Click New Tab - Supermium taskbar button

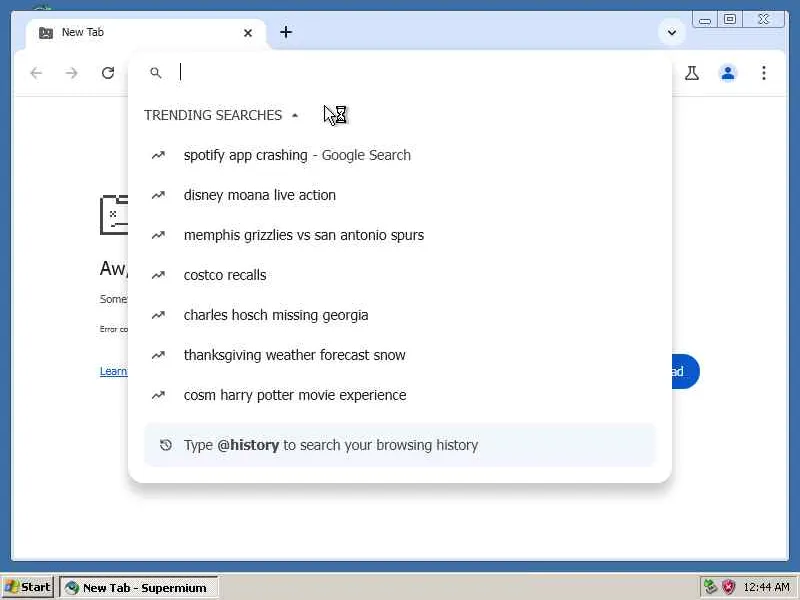point(139,588)
